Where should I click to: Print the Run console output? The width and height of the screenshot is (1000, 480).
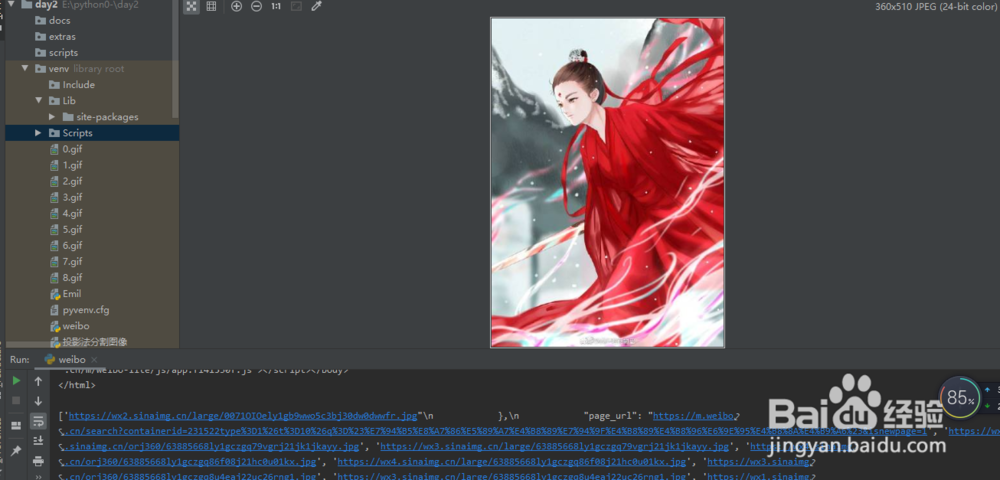(38, 460)
